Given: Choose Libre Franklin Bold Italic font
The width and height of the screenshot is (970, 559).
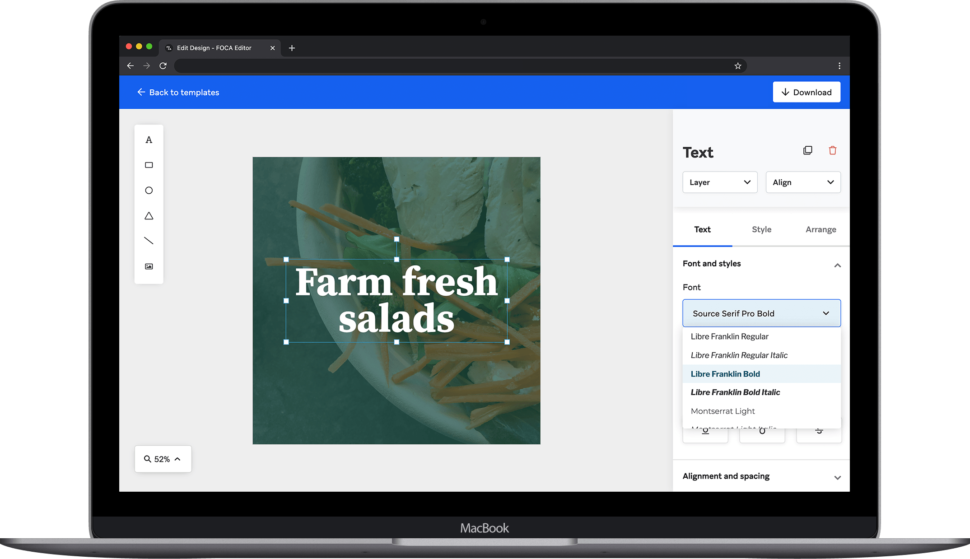Looking at the screenshot, I should pos(762,392).
